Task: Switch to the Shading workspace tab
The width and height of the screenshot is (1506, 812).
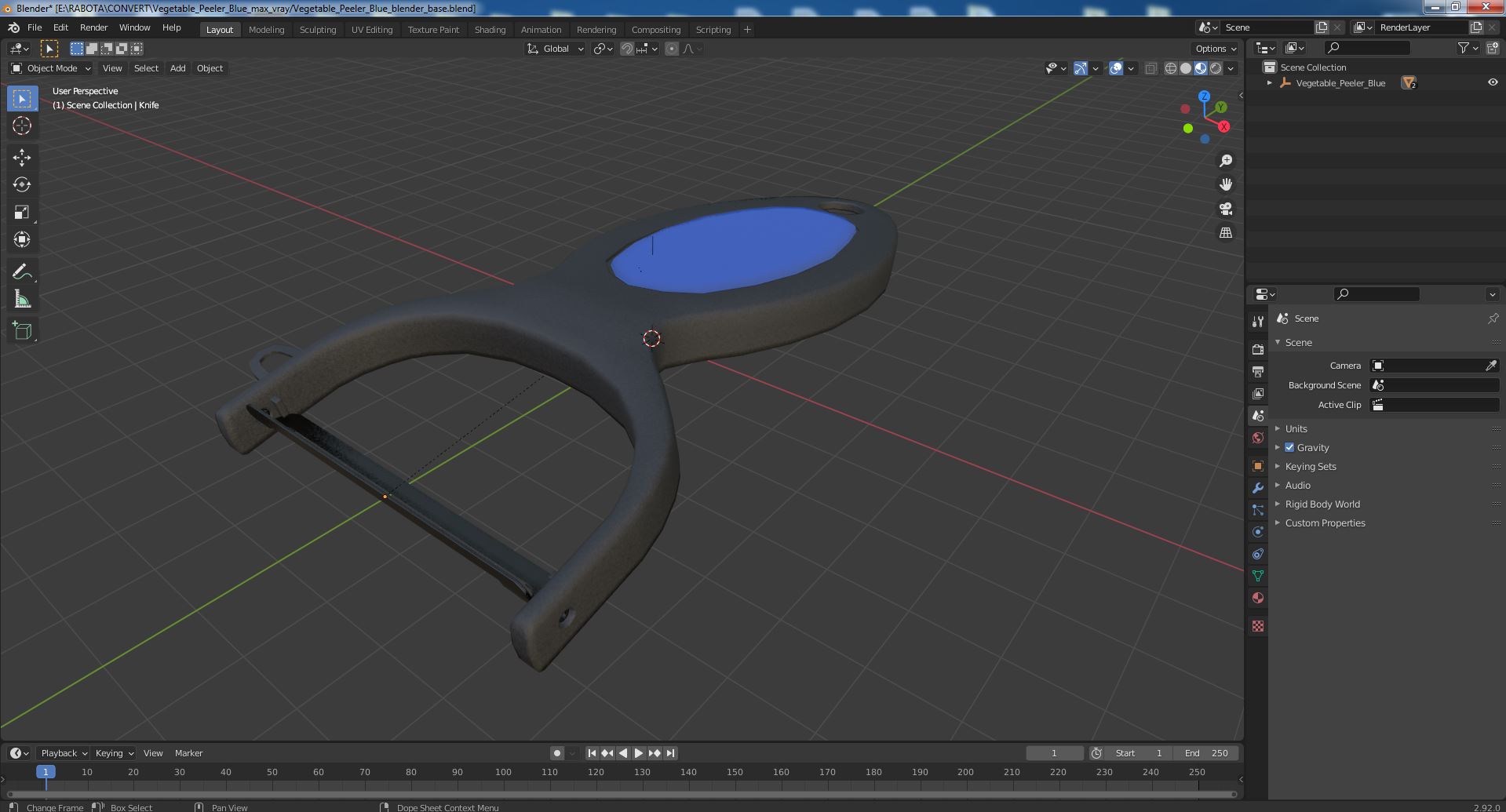Action: click(490, 30)
